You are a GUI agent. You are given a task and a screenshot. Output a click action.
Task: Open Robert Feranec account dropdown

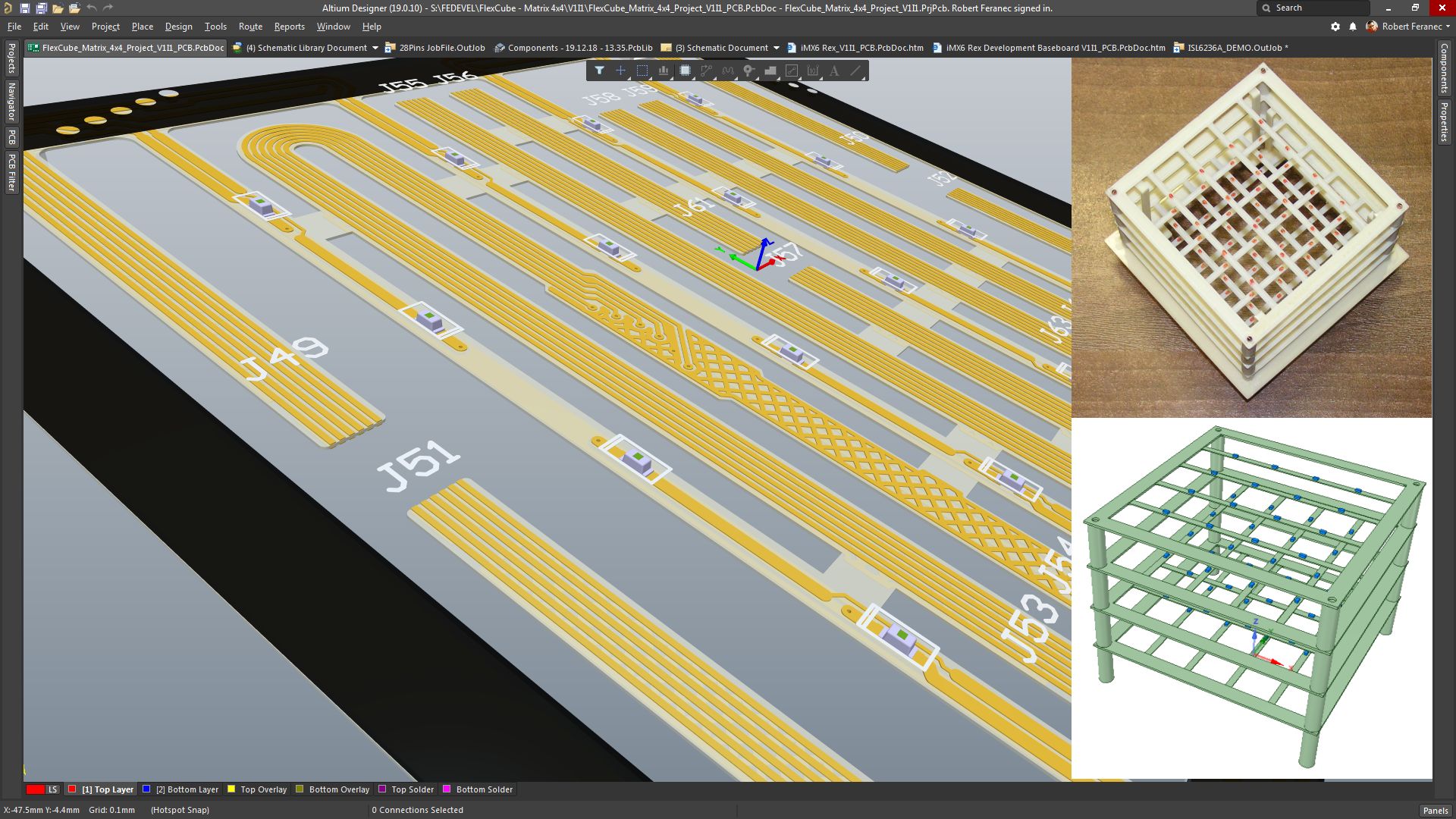[x=1410, y=27]
